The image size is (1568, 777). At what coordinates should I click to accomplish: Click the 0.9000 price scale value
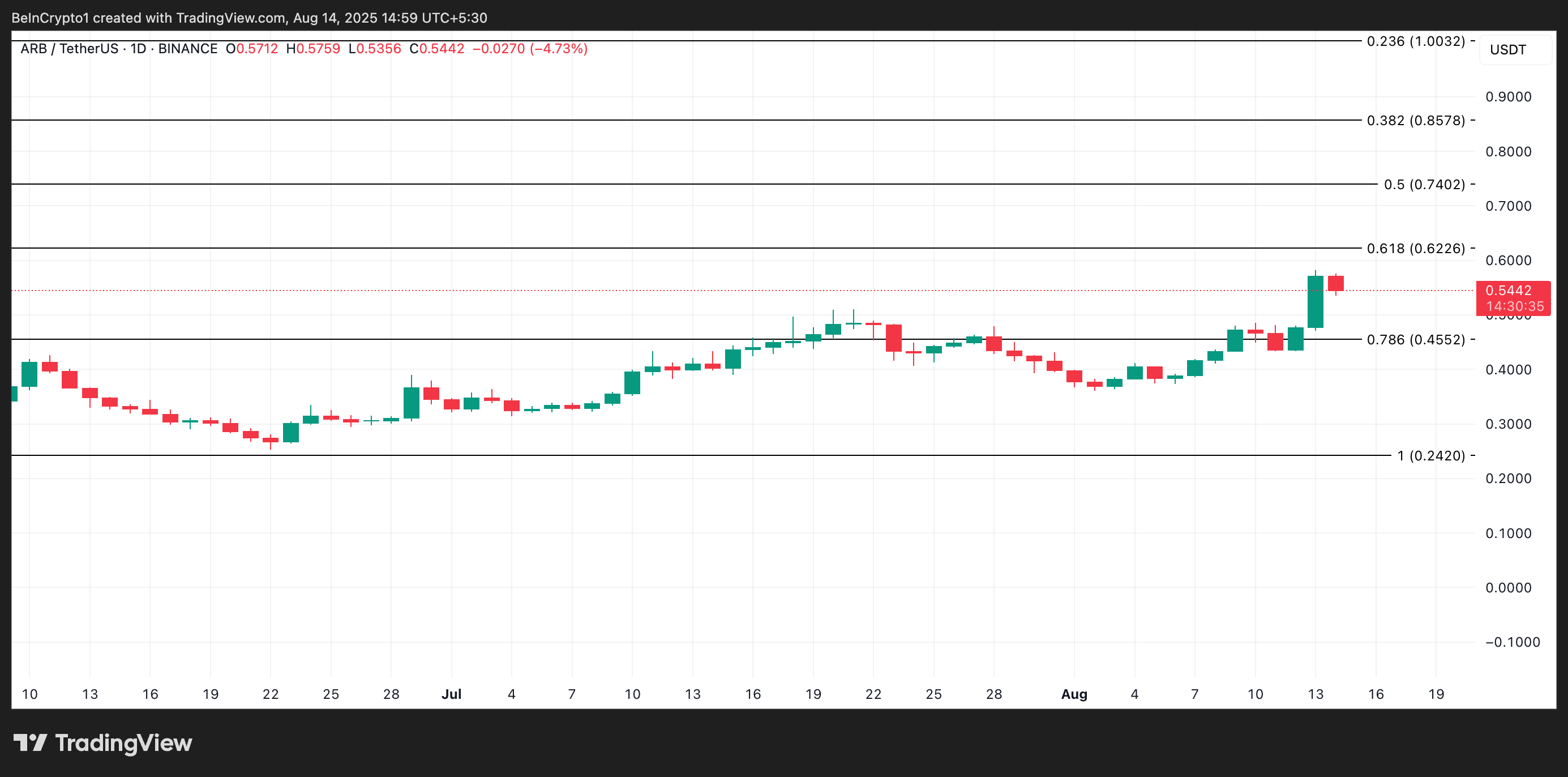(x=1508, y=97)
